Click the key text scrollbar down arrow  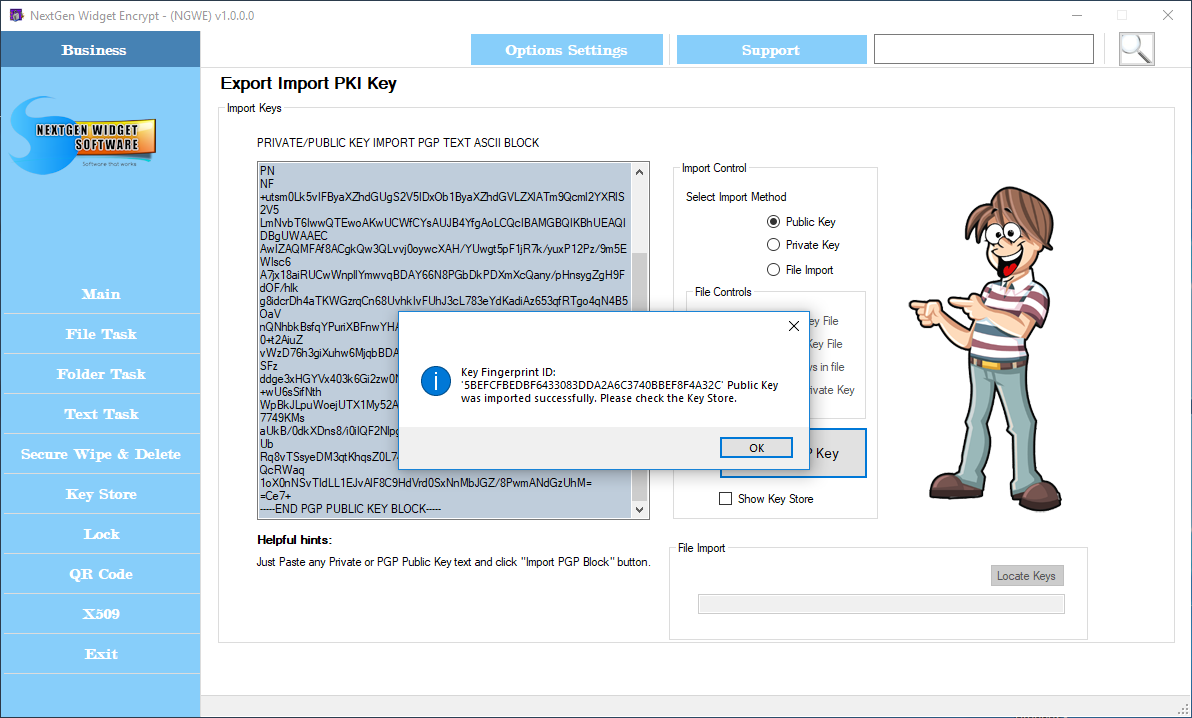pyautogui.click(x=639, y=510)
